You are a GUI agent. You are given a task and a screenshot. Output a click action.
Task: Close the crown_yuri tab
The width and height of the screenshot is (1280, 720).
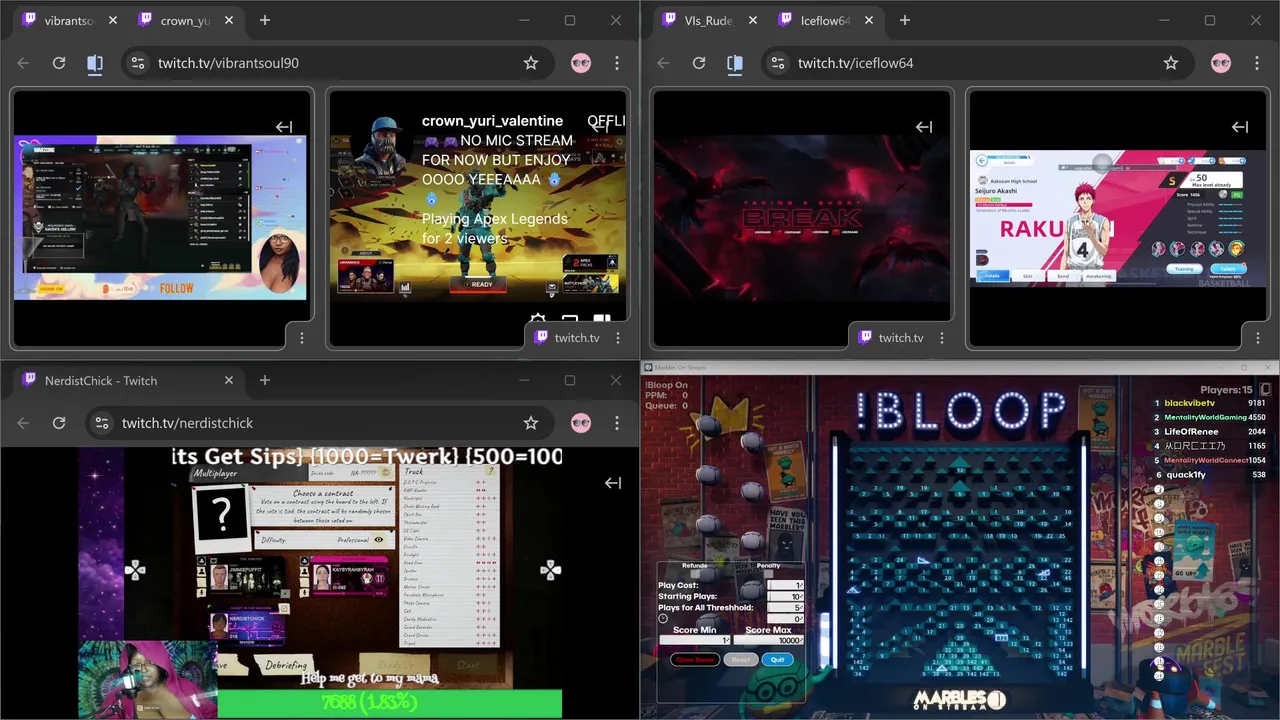coord(229,21)
